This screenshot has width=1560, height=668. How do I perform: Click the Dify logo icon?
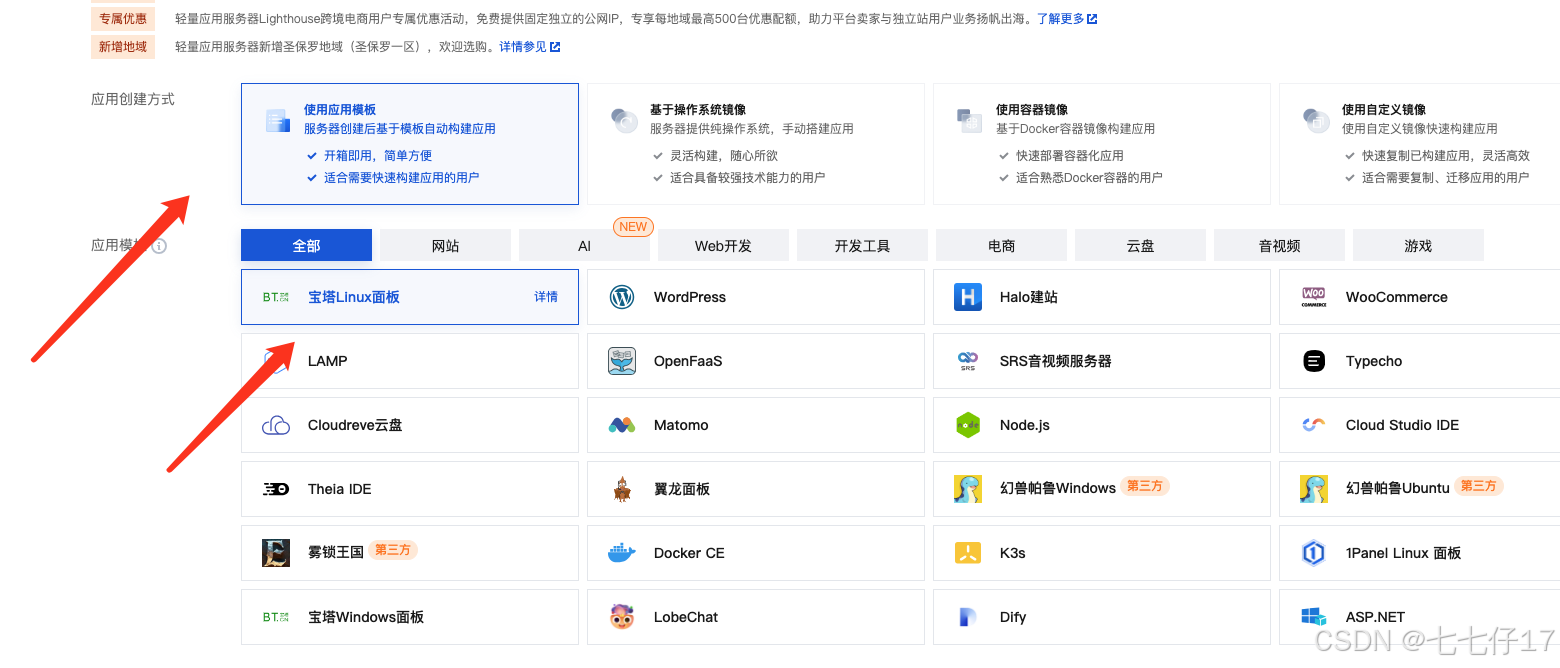(968, 617)
